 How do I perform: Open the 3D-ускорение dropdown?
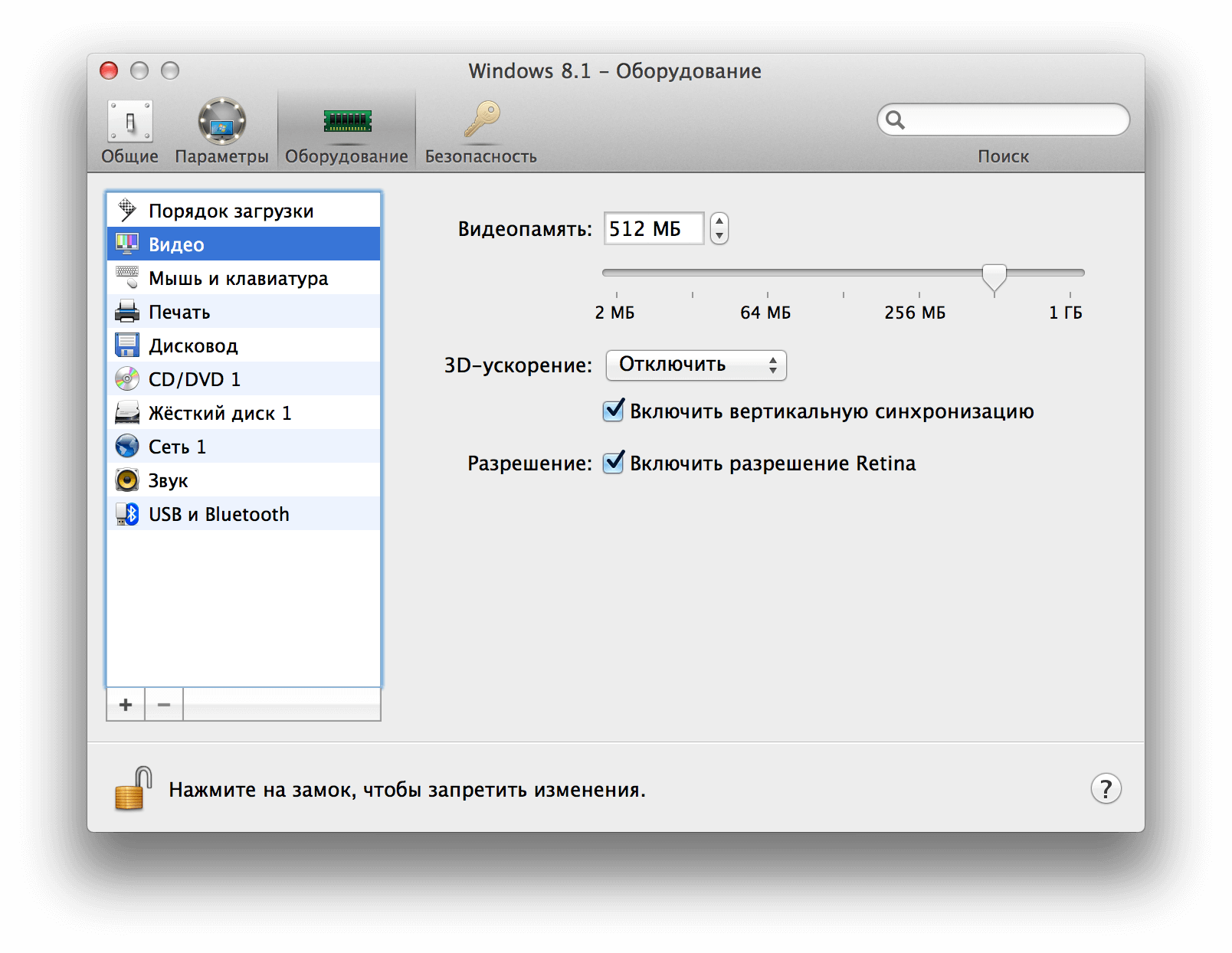(696, 365)
